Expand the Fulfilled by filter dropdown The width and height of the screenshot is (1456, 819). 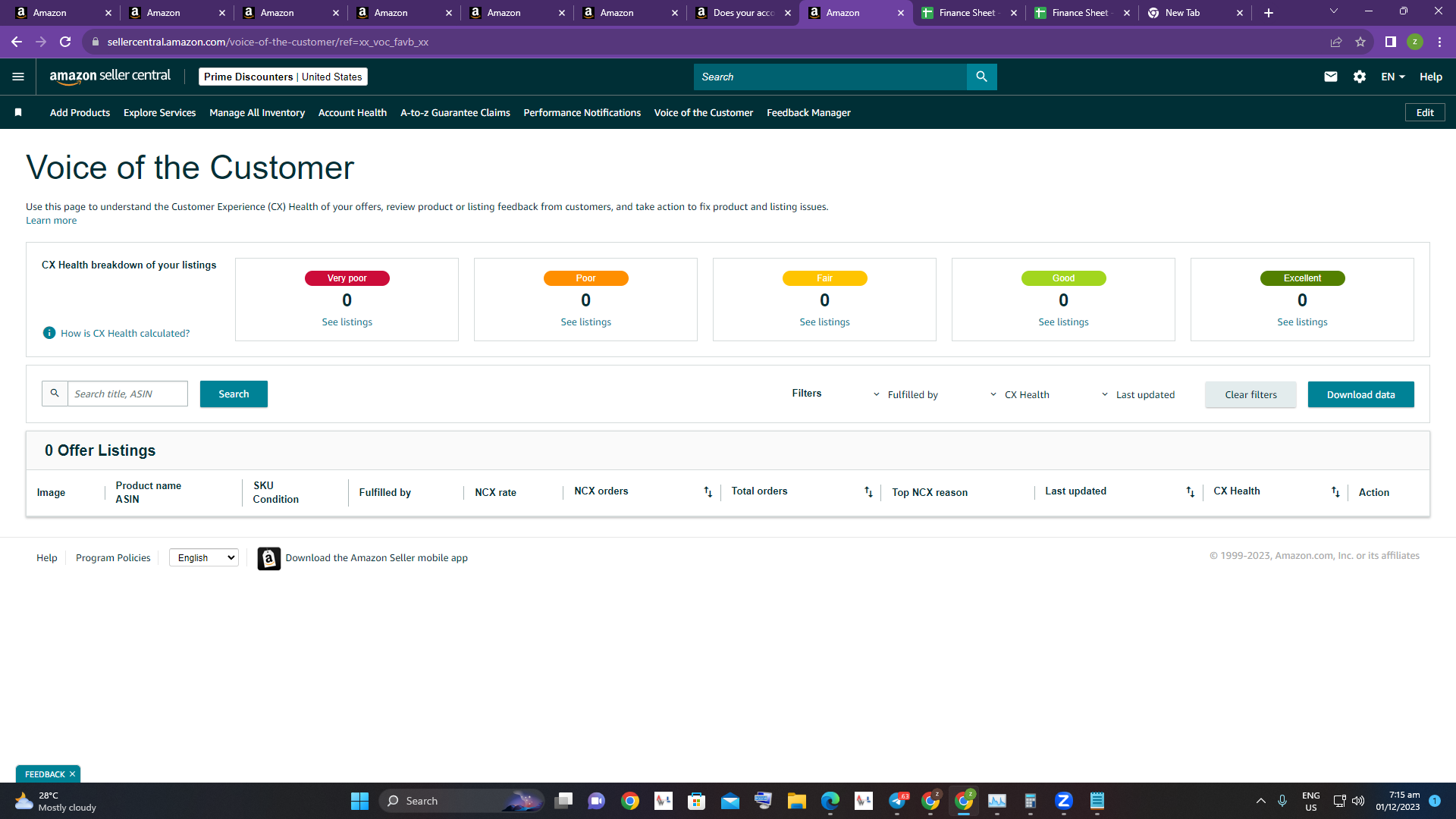pyautogui.click(x=905, y=394)
